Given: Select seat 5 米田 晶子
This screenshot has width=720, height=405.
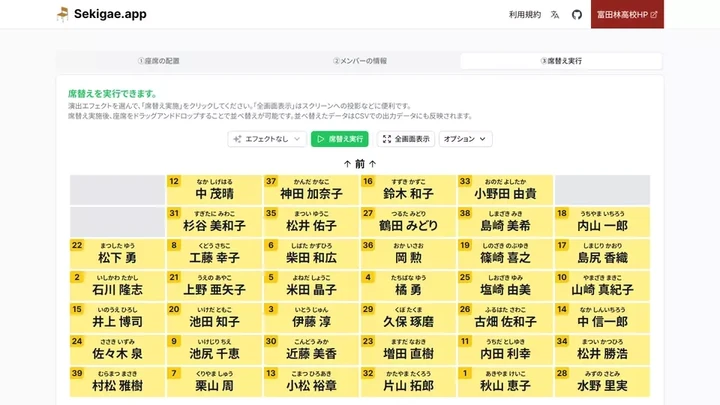Looking at the screenshot, I should point(311,286).
